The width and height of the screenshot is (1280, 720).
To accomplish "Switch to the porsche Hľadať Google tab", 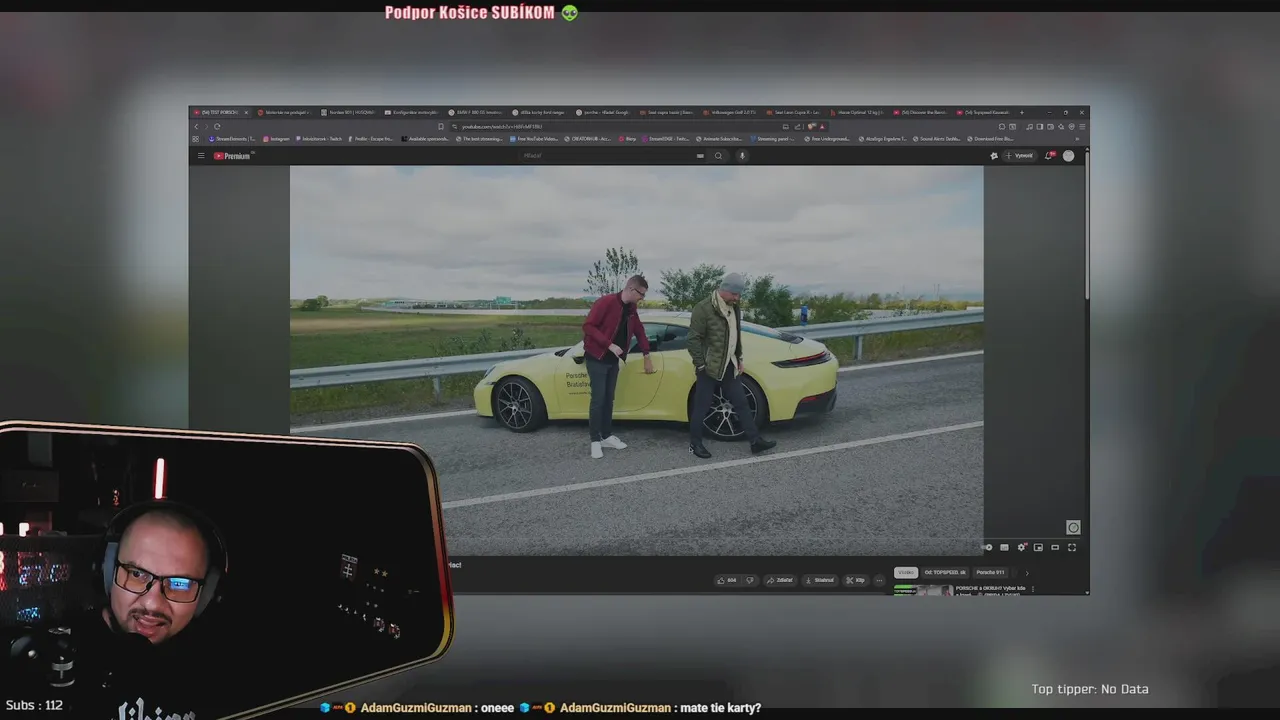I will click(x=603, y=113).
